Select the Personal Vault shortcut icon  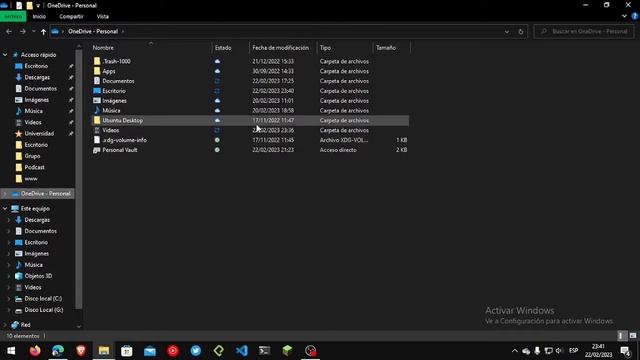(x=97, y=150)
